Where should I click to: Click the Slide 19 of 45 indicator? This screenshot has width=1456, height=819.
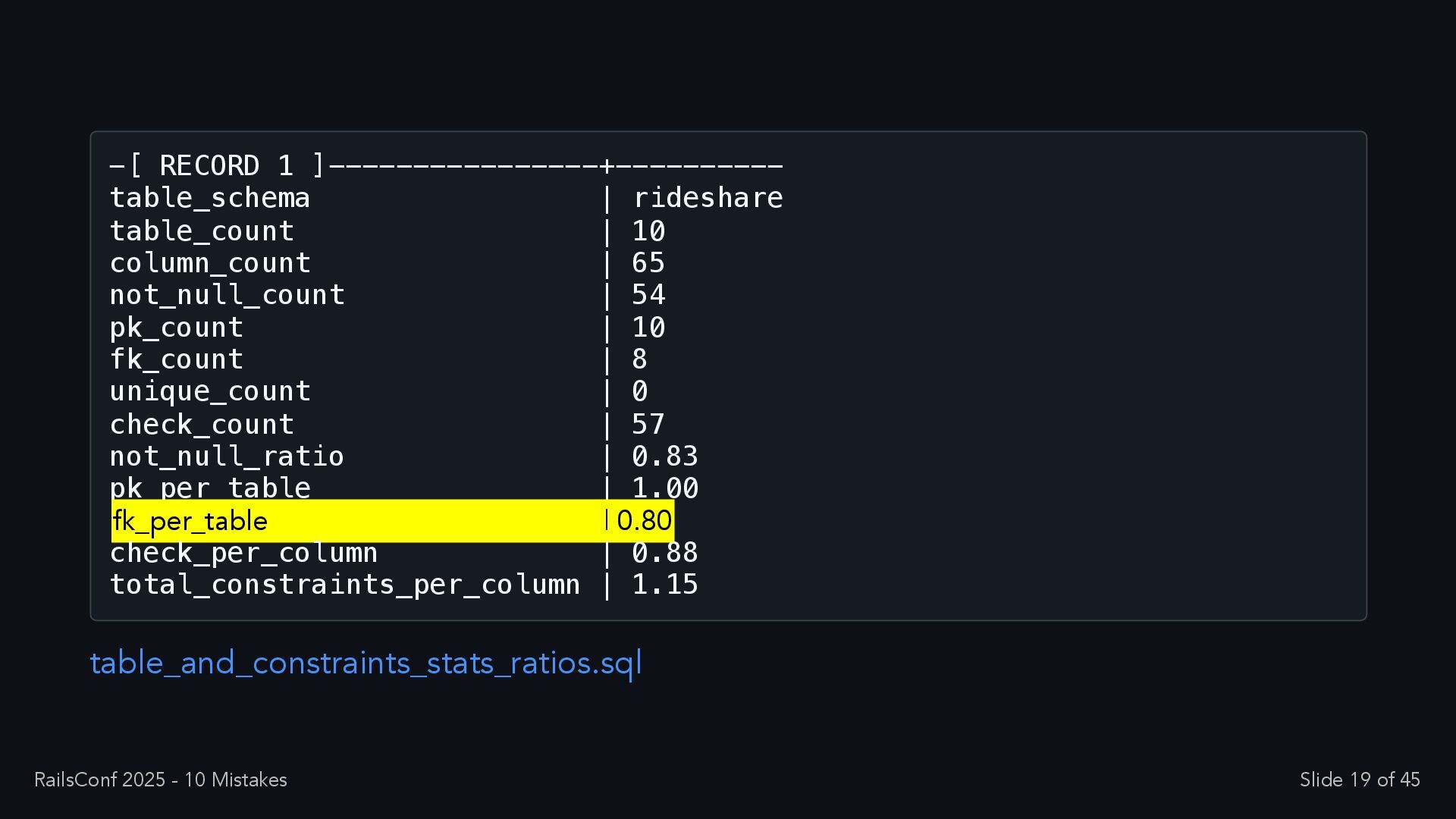1360,780
